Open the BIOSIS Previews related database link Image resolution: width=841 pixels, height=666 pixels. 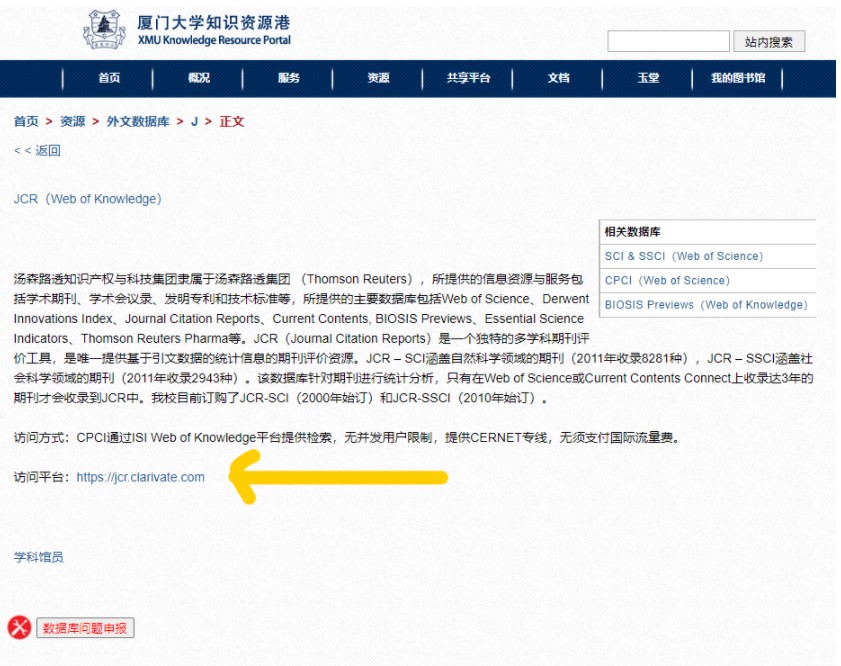tap(706, 305)
